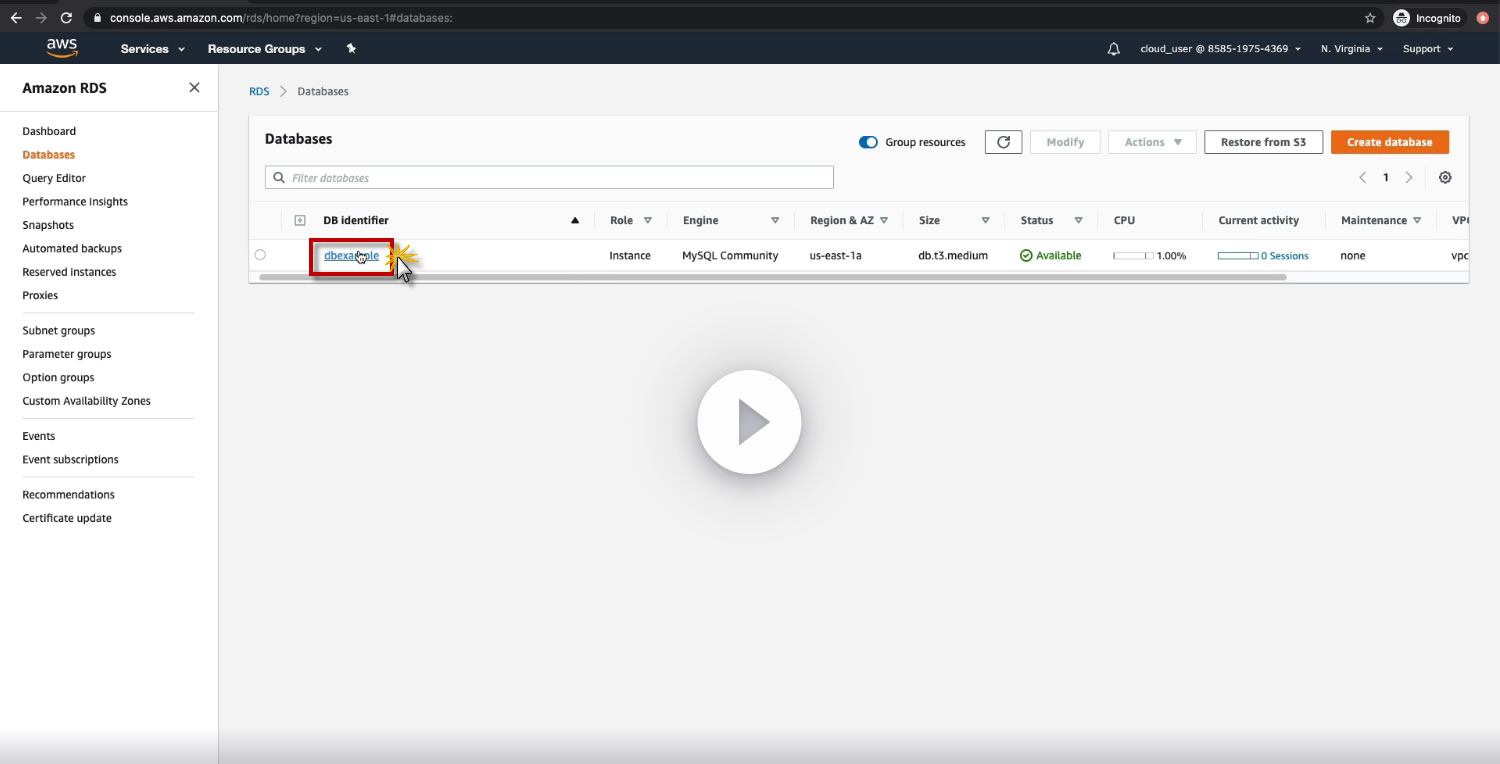
Task: Expand all rows with plus icon in header
Action: pos(300,220)
